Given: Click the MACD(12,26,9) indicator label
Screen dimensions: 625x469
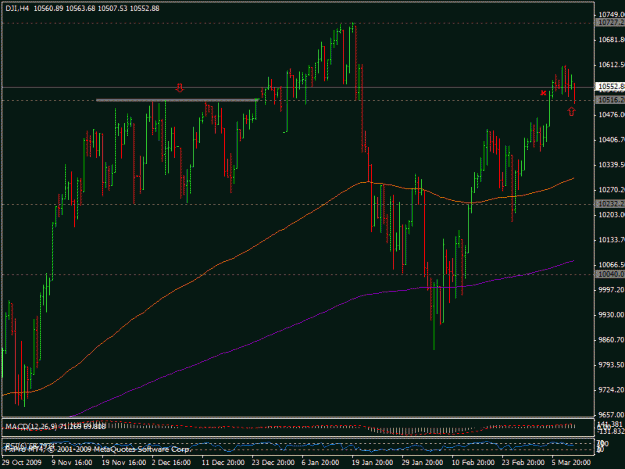Looking at the screenshot, I should click(x=31, y=427).
